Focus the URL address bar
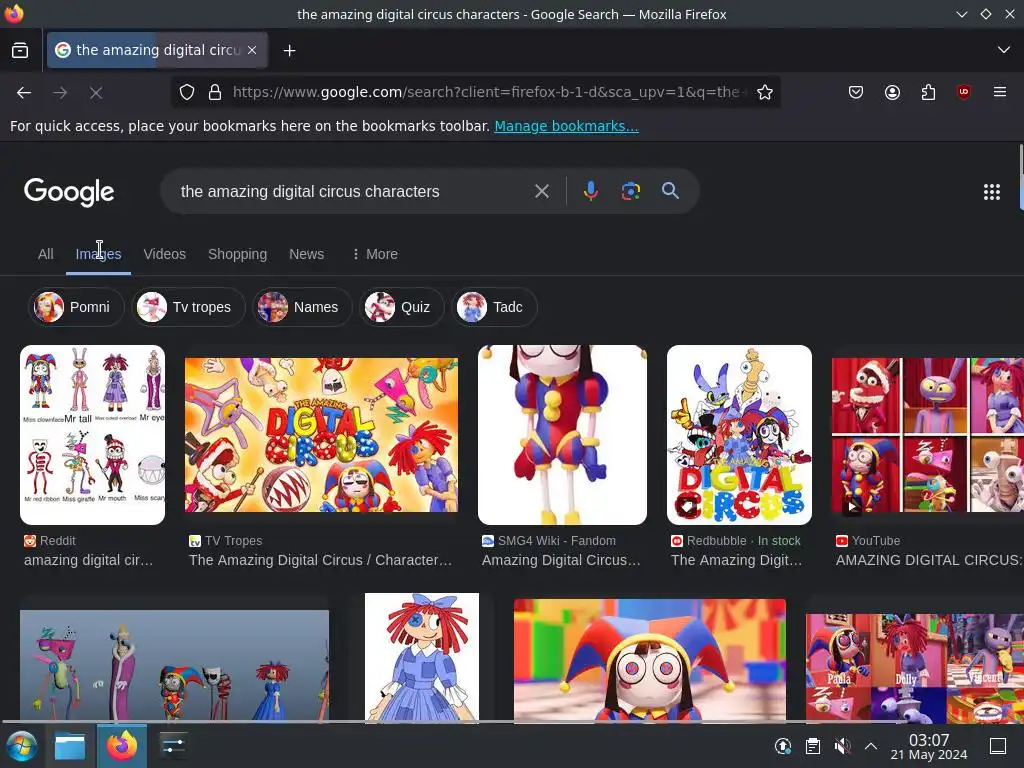 coord(487,92)
